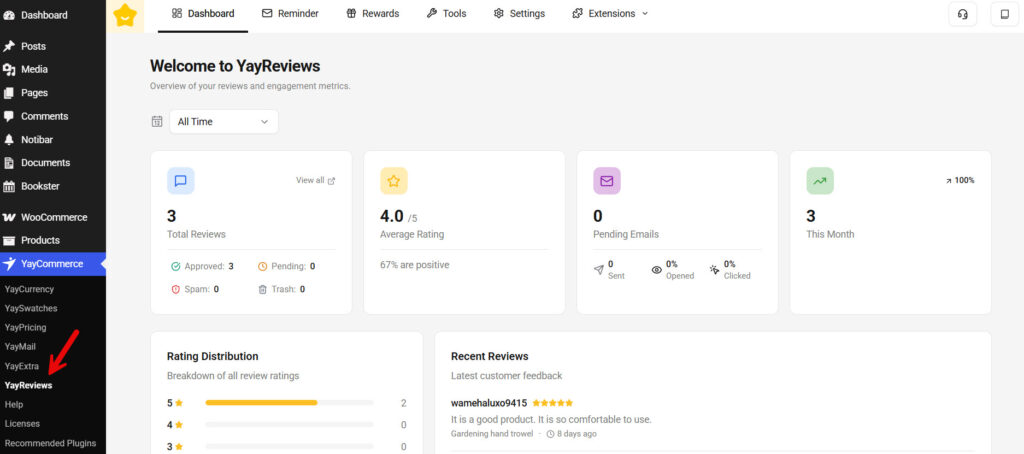Open YayMail submenu link
This screenshot has width=1024, height=454.
click(x=20, y=347)
